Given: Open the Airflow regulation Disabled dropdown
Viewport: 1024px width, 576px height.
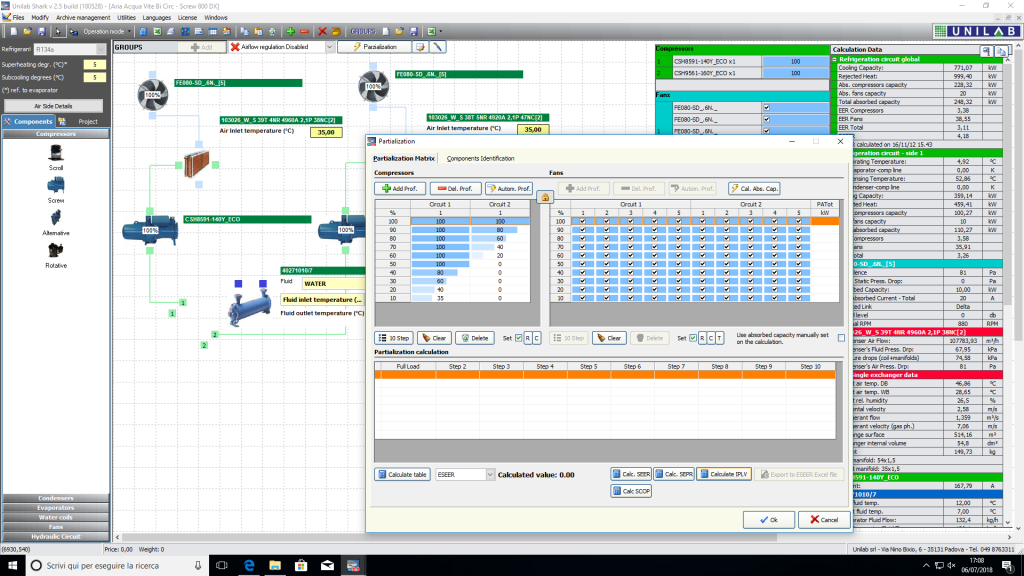Looking at the screenshot, I should (x=331, y=46).
